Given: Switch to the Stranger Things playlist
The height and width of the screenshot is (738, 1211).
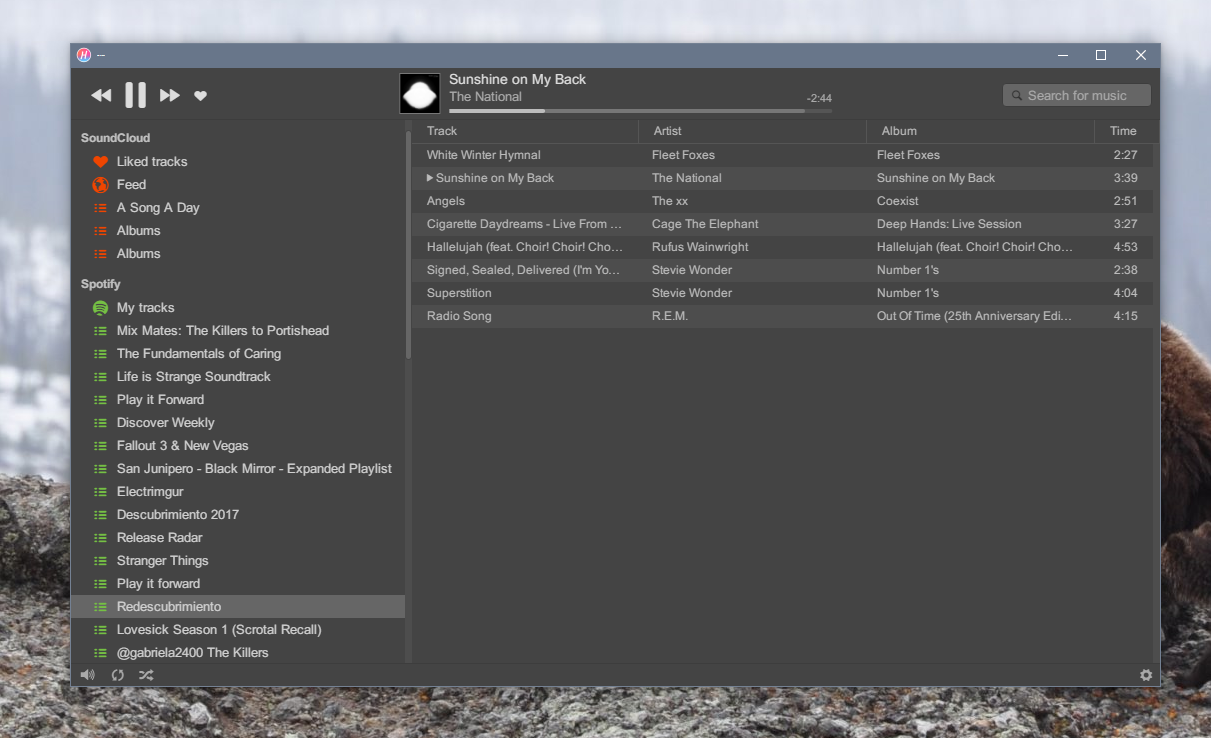Looking at the screenshot, I should click(162, 560).
